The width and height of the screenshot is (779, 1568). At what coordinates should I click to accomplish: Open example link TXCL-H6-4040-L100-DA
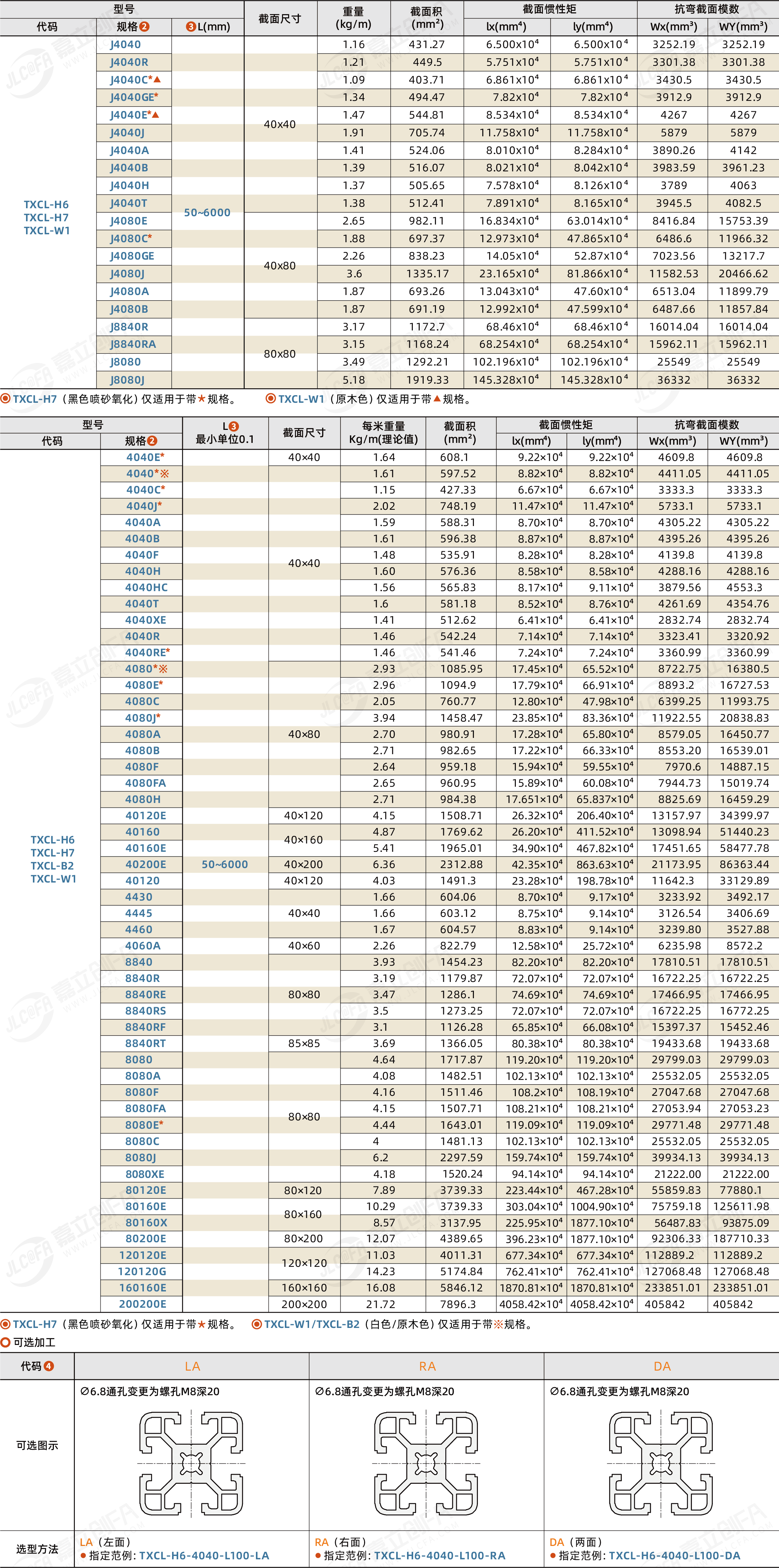click(674, 1555)
